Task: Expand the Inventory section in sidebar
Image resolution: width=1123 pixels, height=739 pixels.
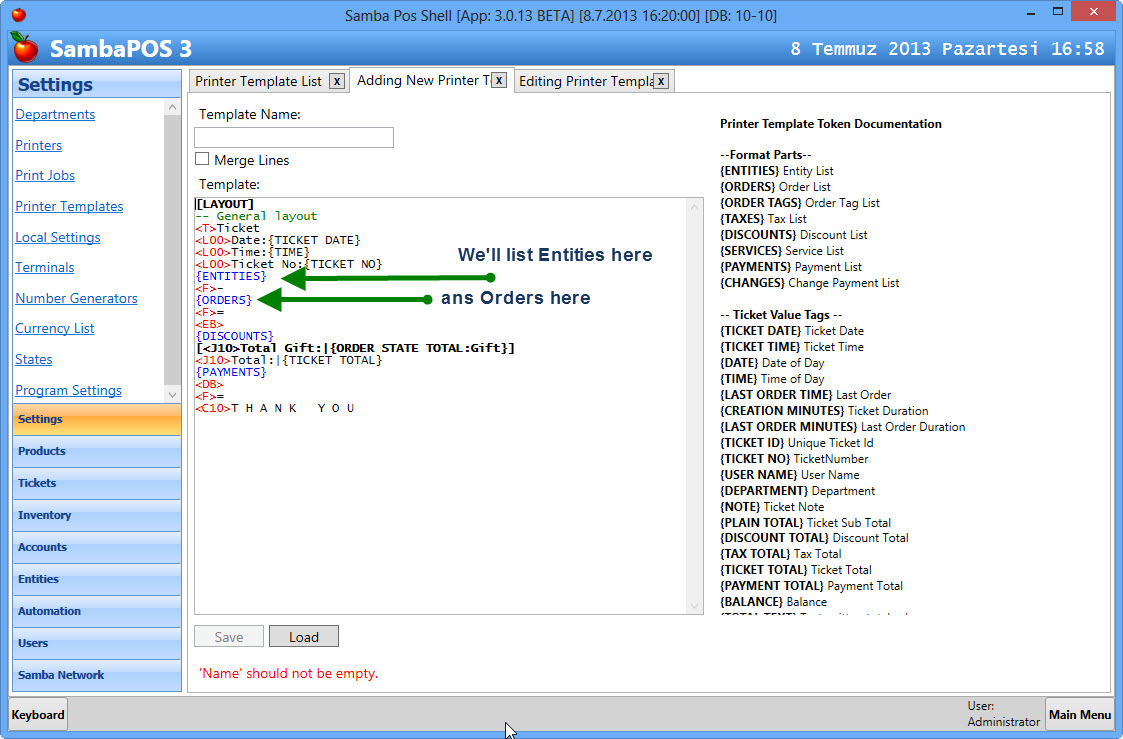Action: tap(97, 515)
